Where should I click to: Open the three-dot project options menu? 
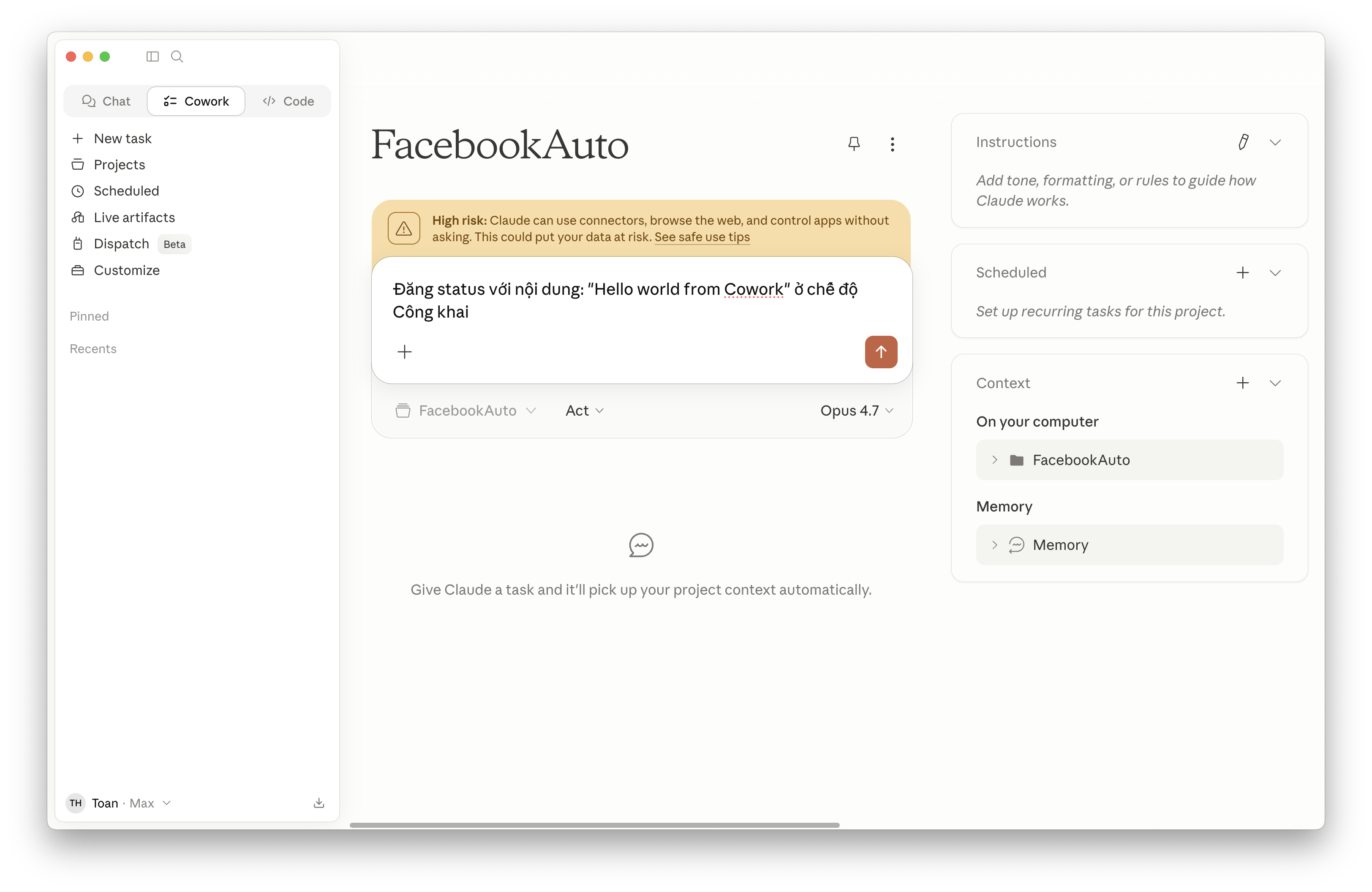point(892,144)
